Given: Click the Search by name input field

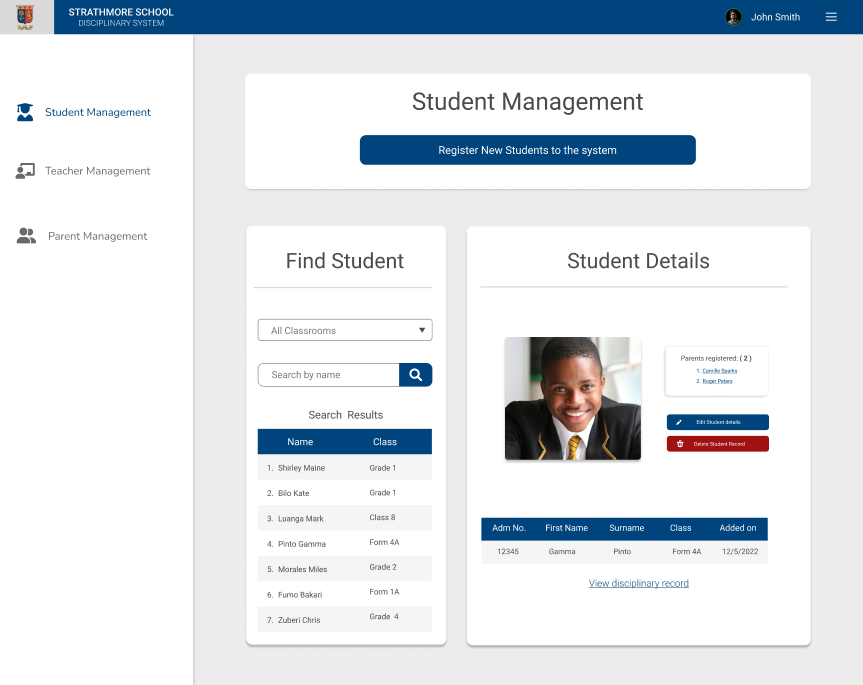Looking at the screenshot, I should 330,374.
